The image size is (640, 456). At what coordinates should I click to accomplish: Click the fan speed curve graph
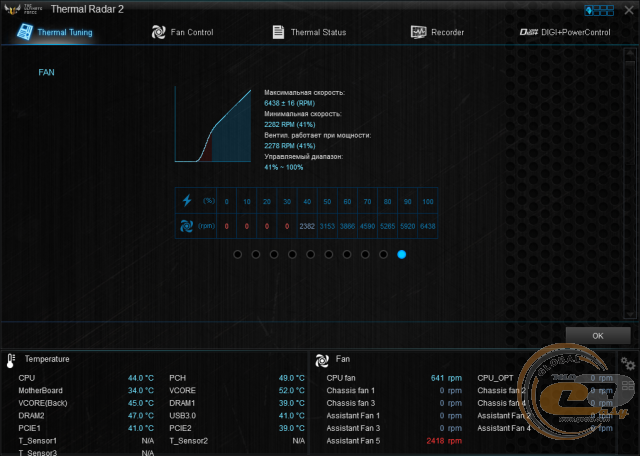coord(213,125)
